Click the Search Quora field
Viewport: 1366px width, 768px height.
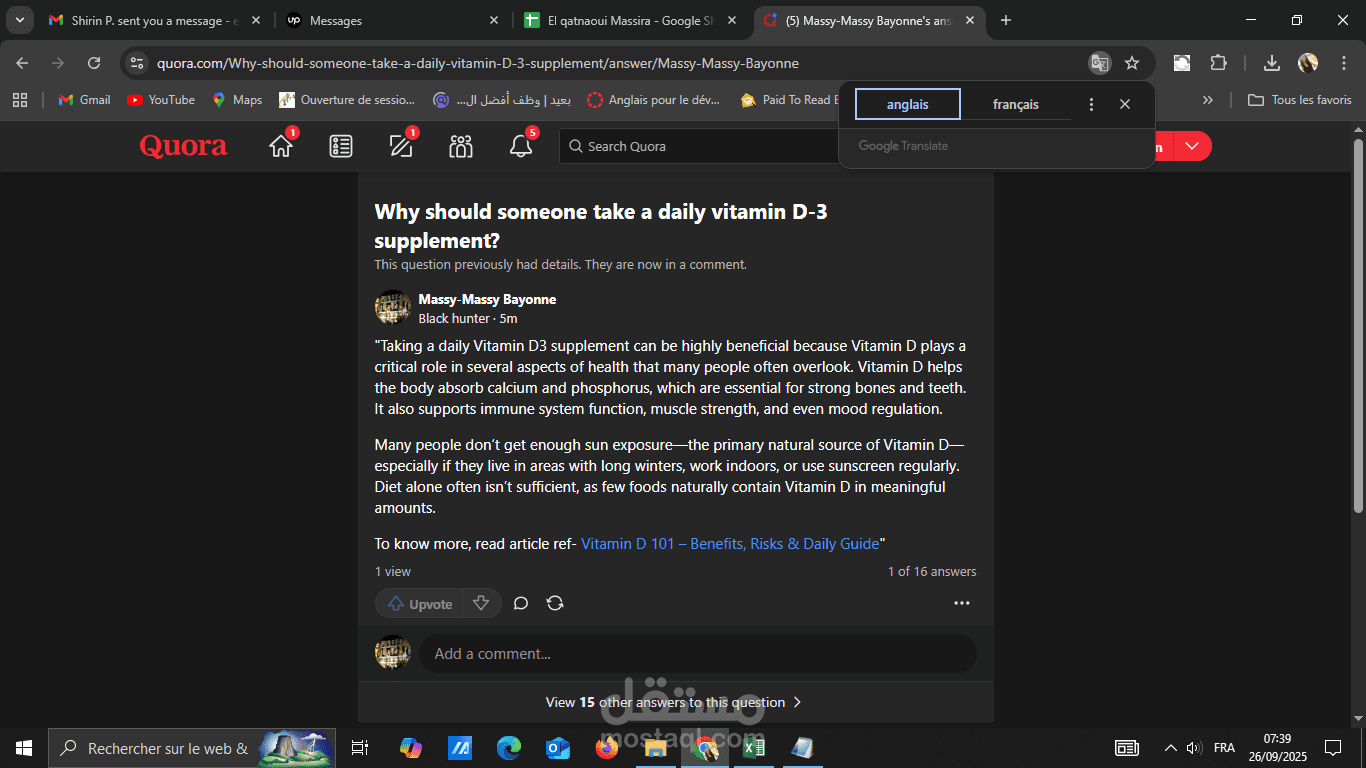700,146
